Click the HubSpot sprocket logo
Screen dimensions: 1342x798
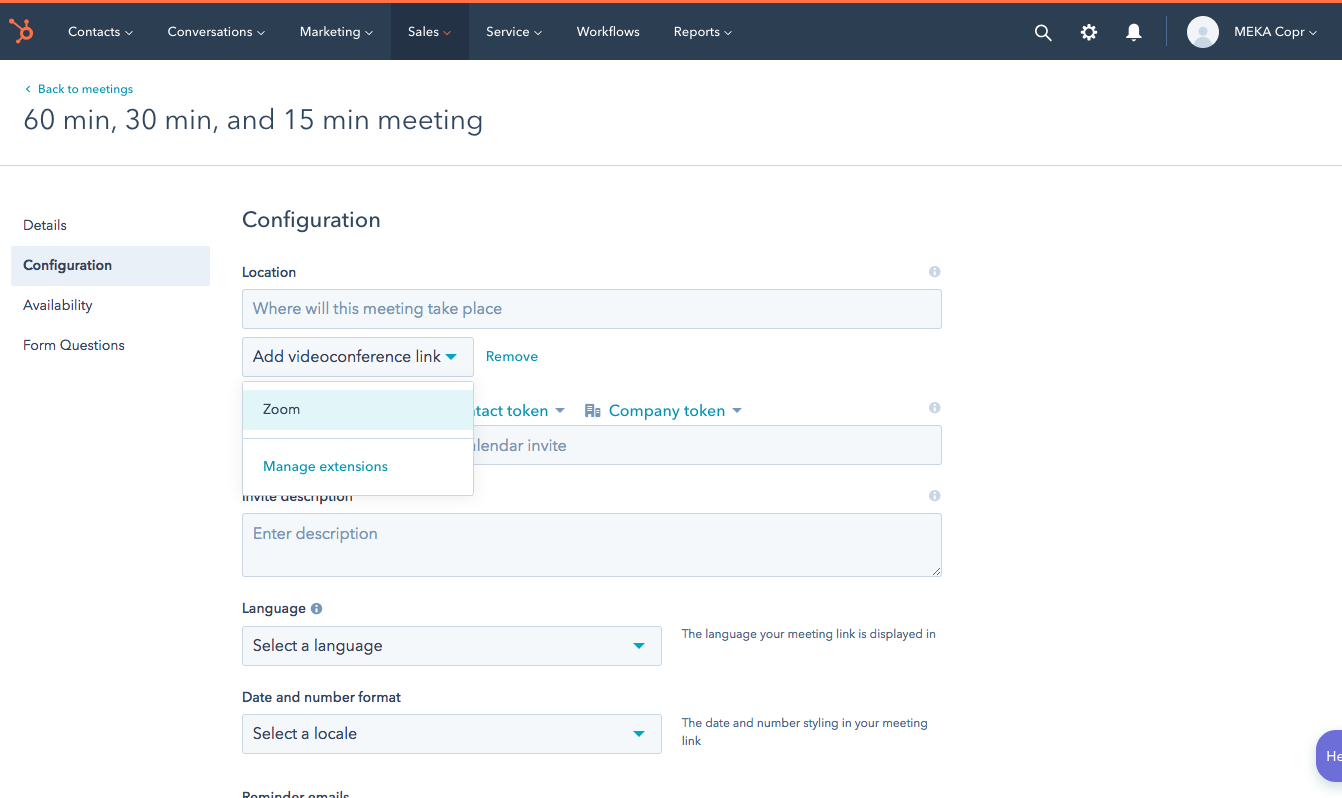pyautogui.click(x=21, y=31)
